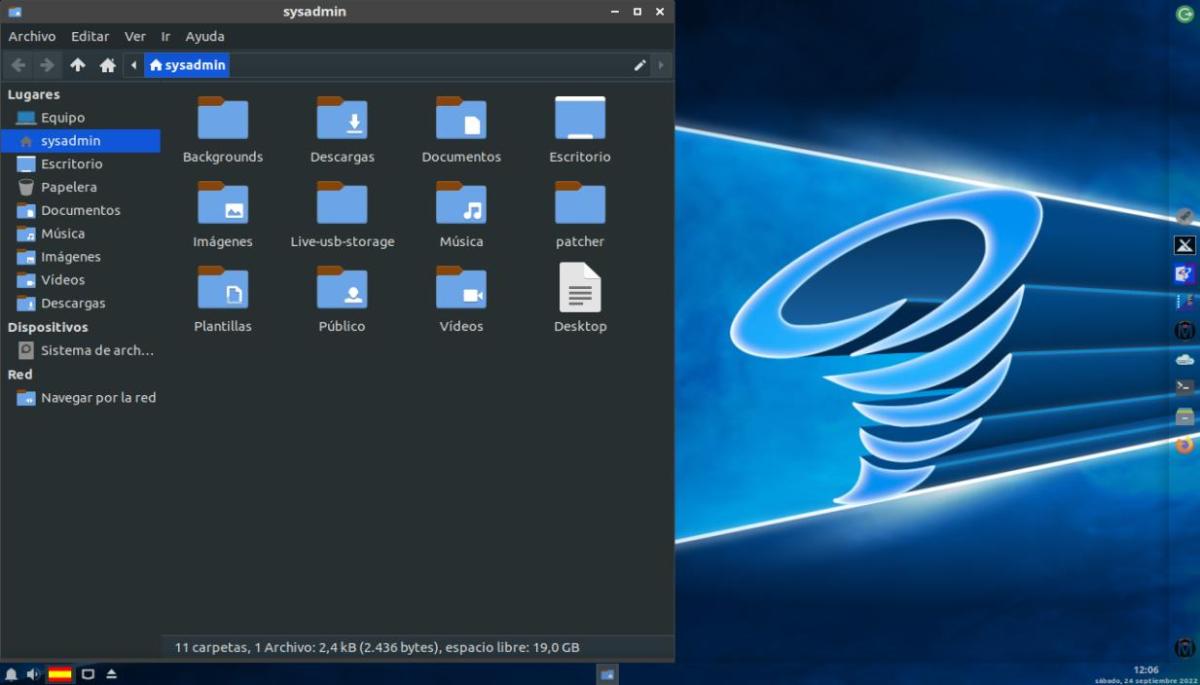Open the Ver menu
The height and width of the screenshot is (685, 1200).
pyautogui.click(x=135, y=36)
